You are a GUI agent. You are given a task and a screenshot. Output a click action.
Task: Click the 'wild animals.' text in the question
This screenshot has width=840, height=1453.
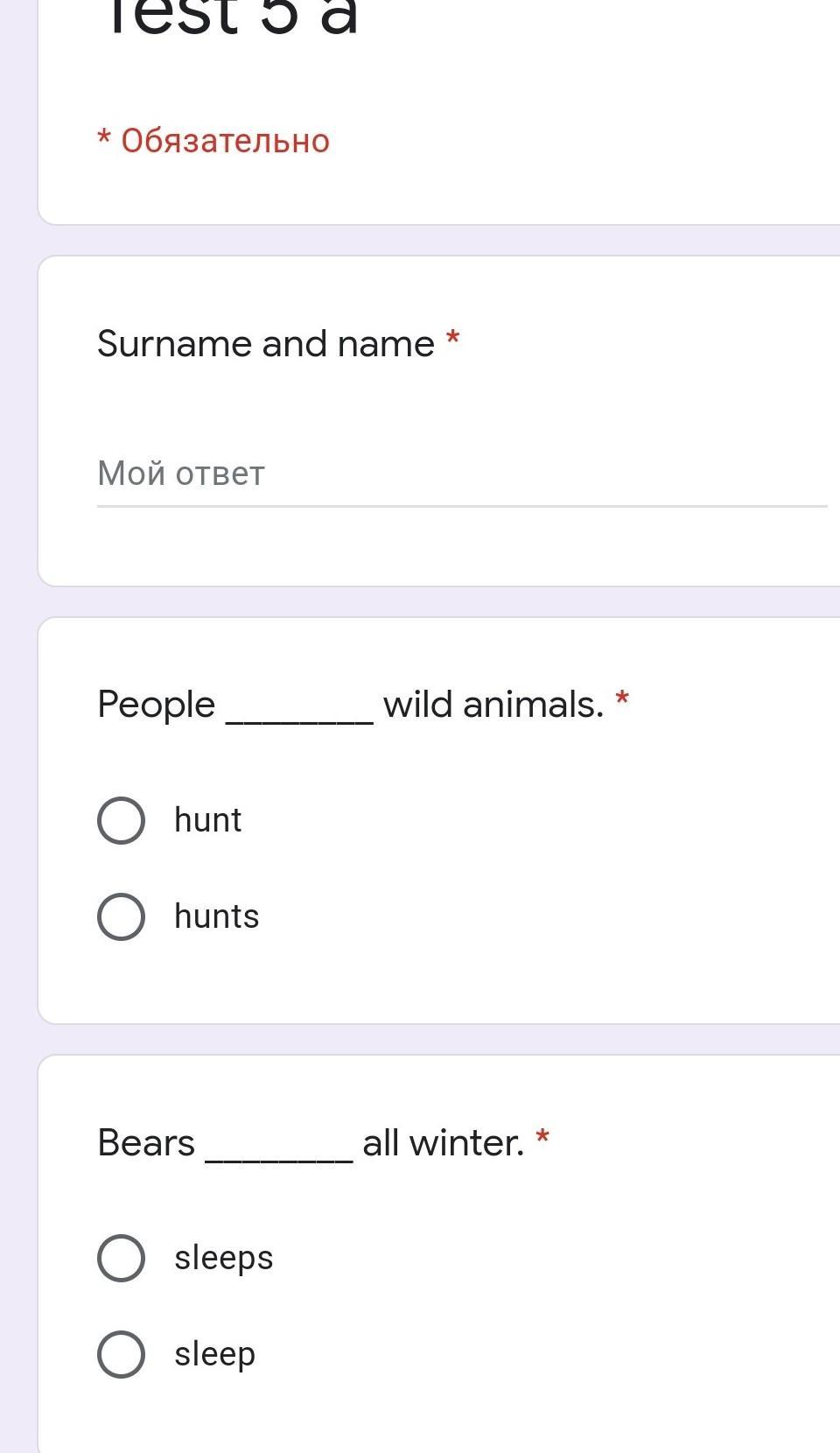coord(493,705)
